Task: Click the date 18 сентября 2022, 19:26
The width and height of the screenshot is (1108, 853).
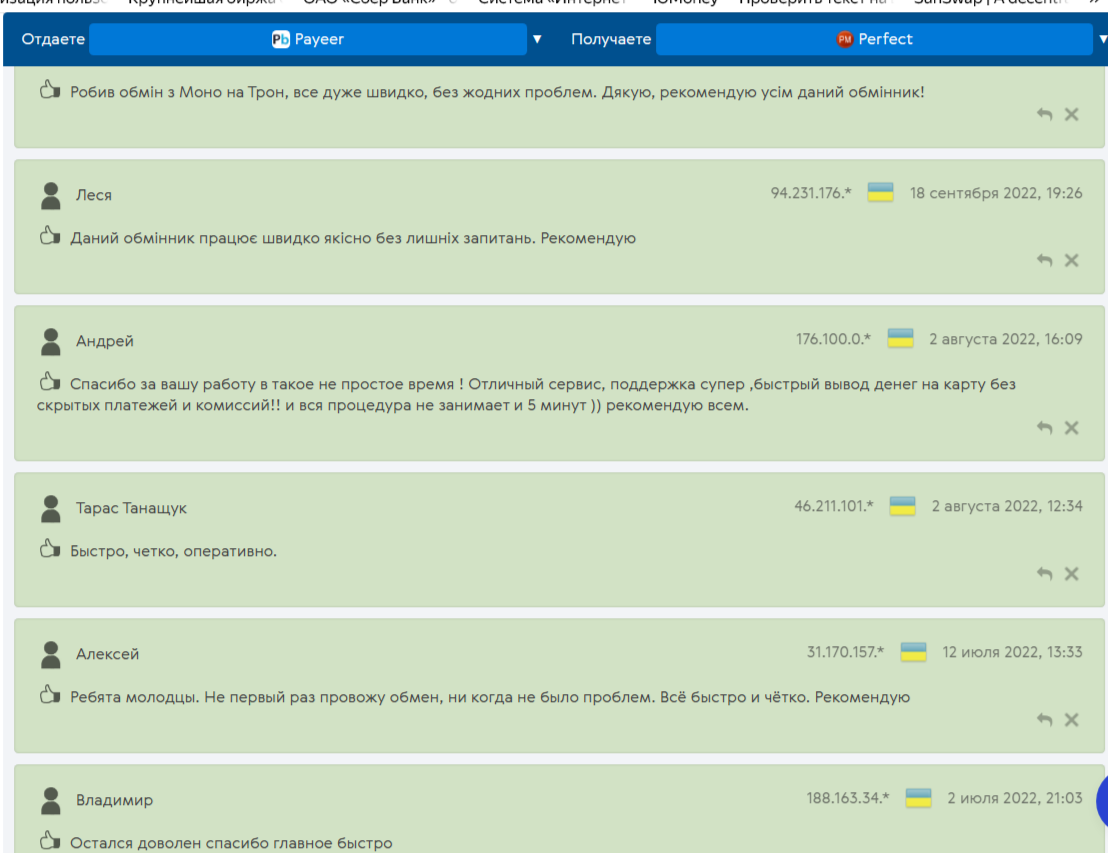Action: [x=995, y=193]
